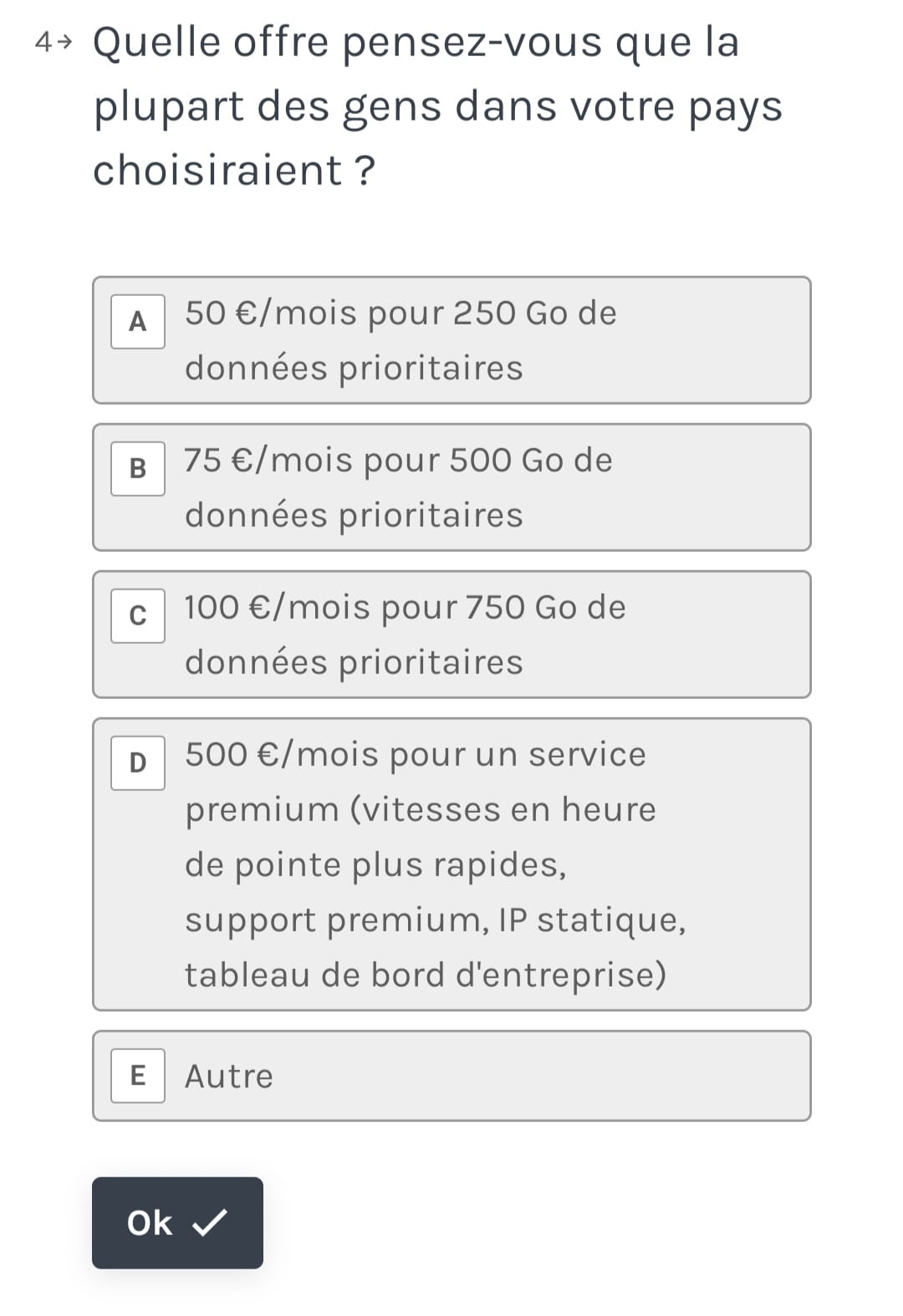Screen dimensions: 903x1316
Task: Click the question title about offre choice
Action: tap(437, 105)
